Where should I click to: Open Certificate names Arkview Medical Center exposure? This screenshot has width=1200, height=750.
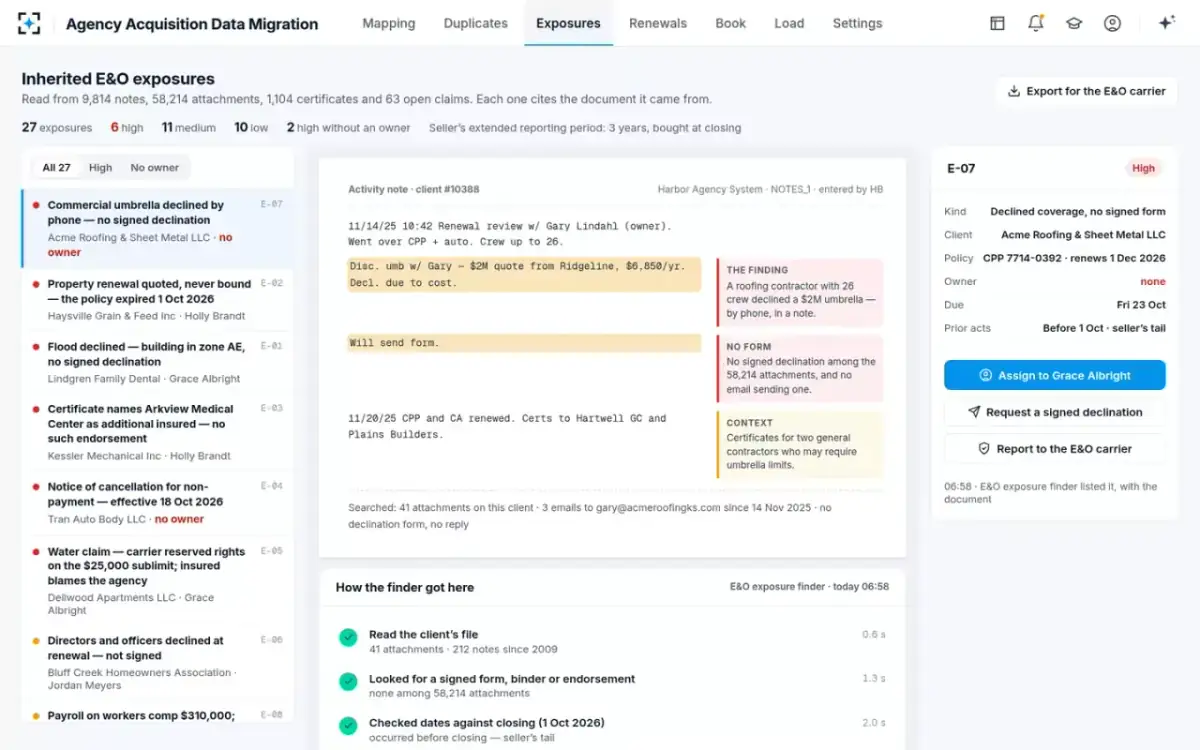point(158,432)
